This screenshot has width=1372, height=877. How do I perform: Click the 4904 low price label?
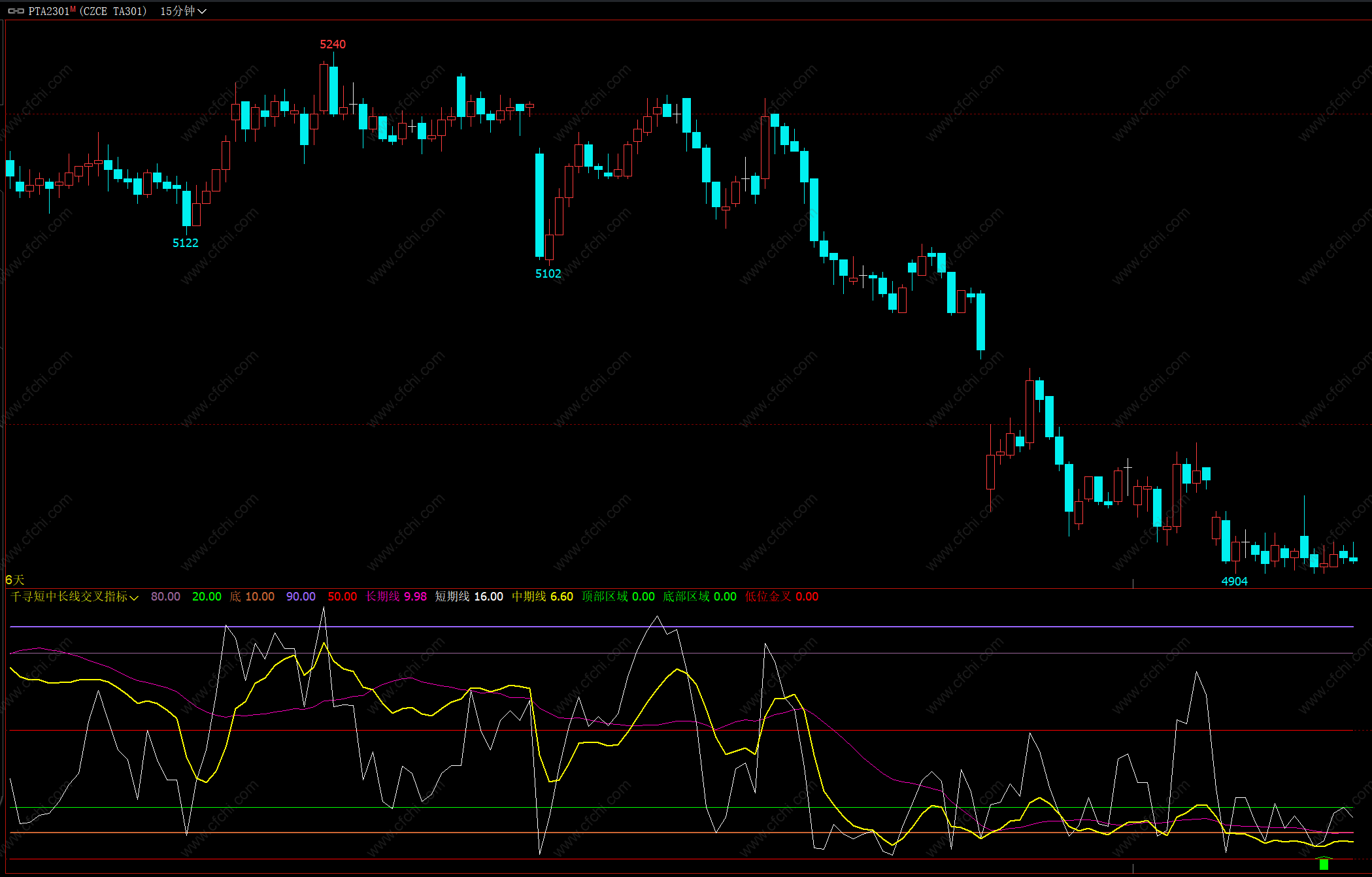[1234, 582]
